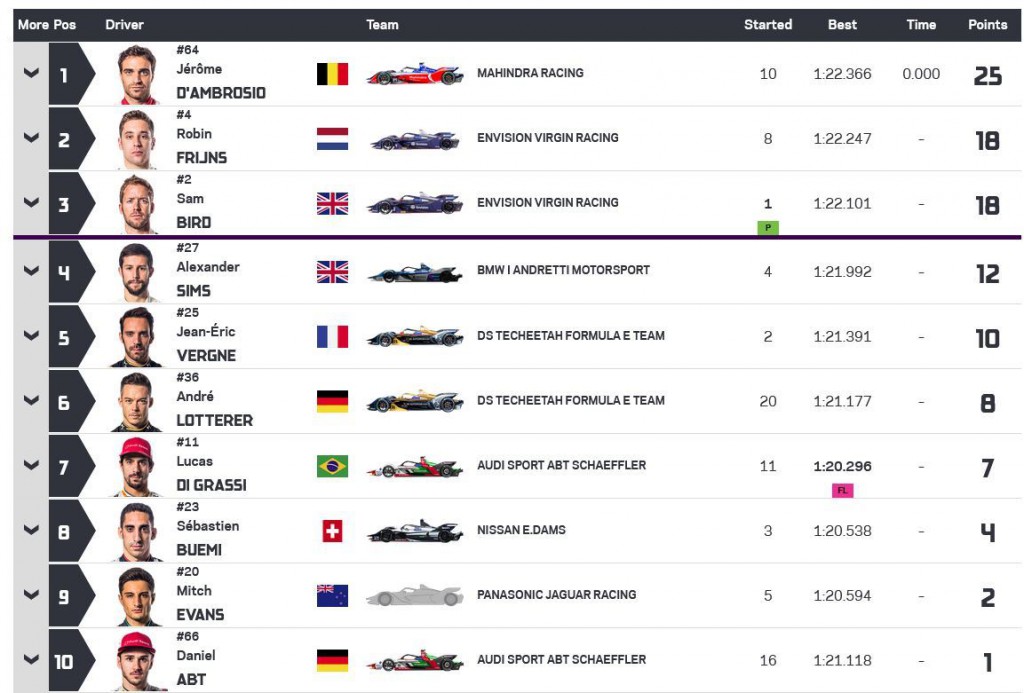
Task: Click the green pole position P badge
Action: [x=768, y=228]
